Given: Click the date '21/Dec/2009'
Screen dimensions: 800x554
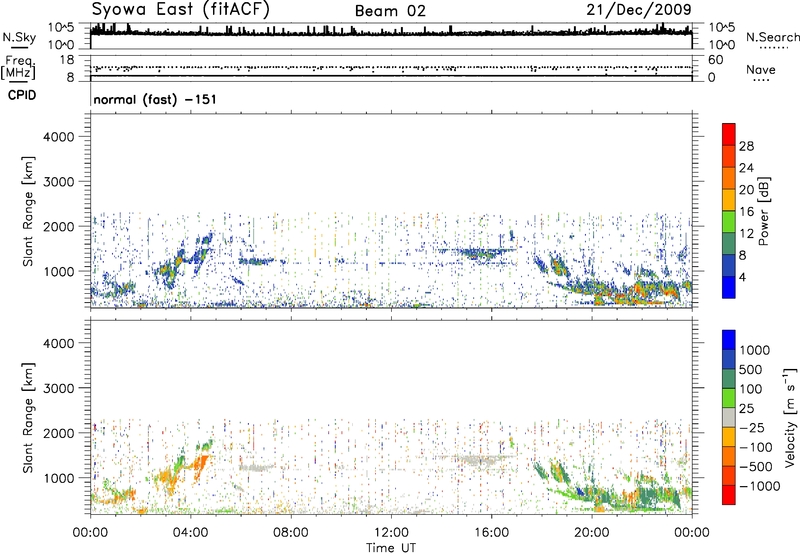Looking at the screenshot, I should [639, 10].
